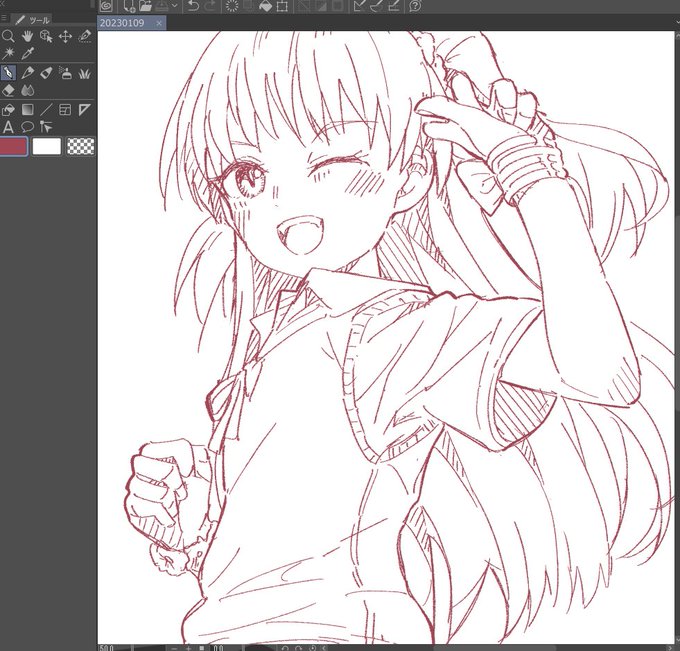Select the Gradient tool
This screenshot has width=680, height=651.
pyautogui.click(x=27, y=110)
